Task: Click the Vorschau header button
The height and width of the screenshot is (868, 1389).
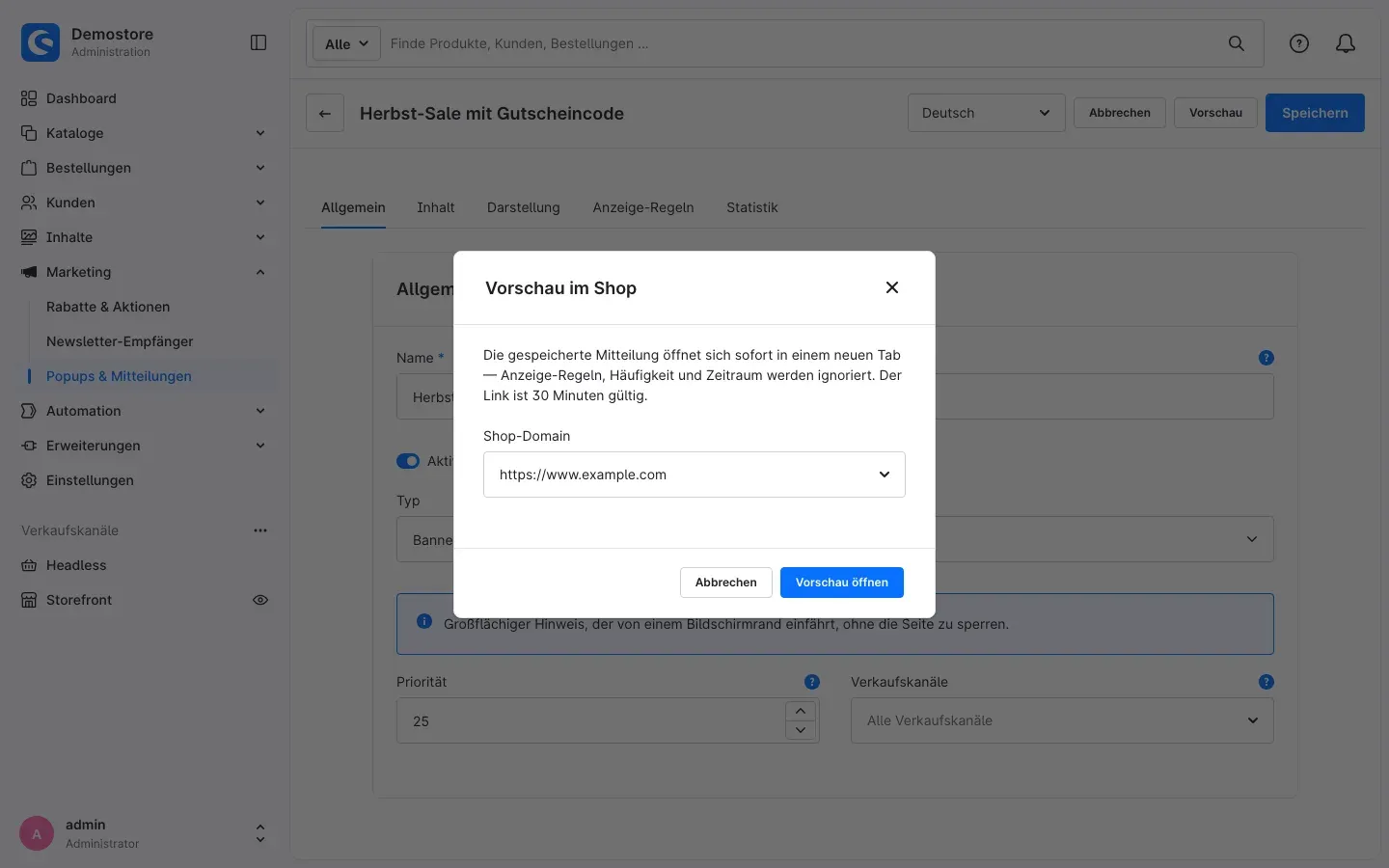Action: pyautogui.click(x=1215, y=113)
